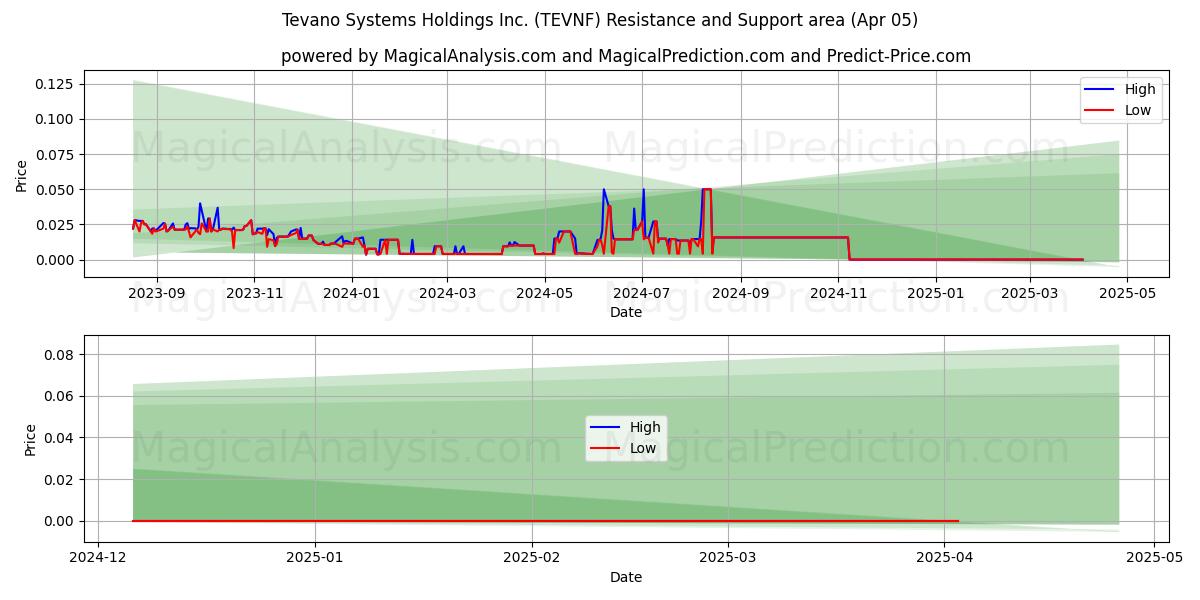Click the 2023-11 x-axis label
Image resolution: width=1200 pixels, height=600 pixels.
click(254, 293)
